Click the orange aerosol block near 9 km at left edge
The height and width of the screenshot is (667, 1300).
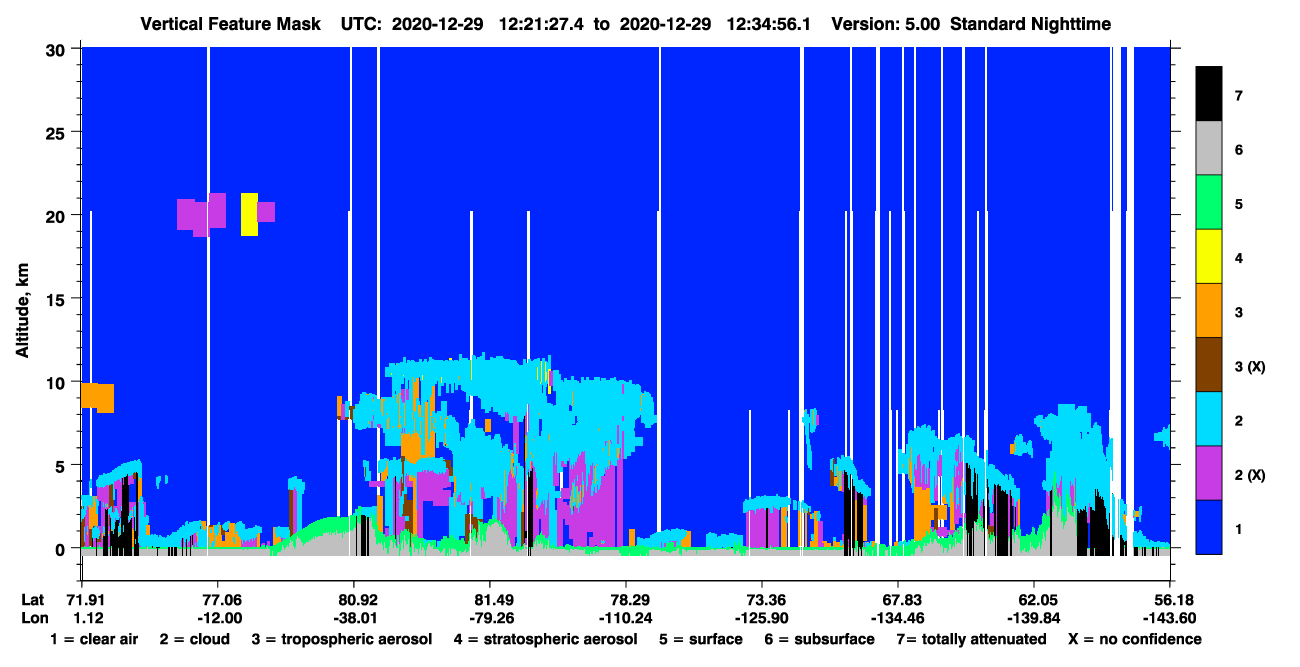[x=97, y=396]
